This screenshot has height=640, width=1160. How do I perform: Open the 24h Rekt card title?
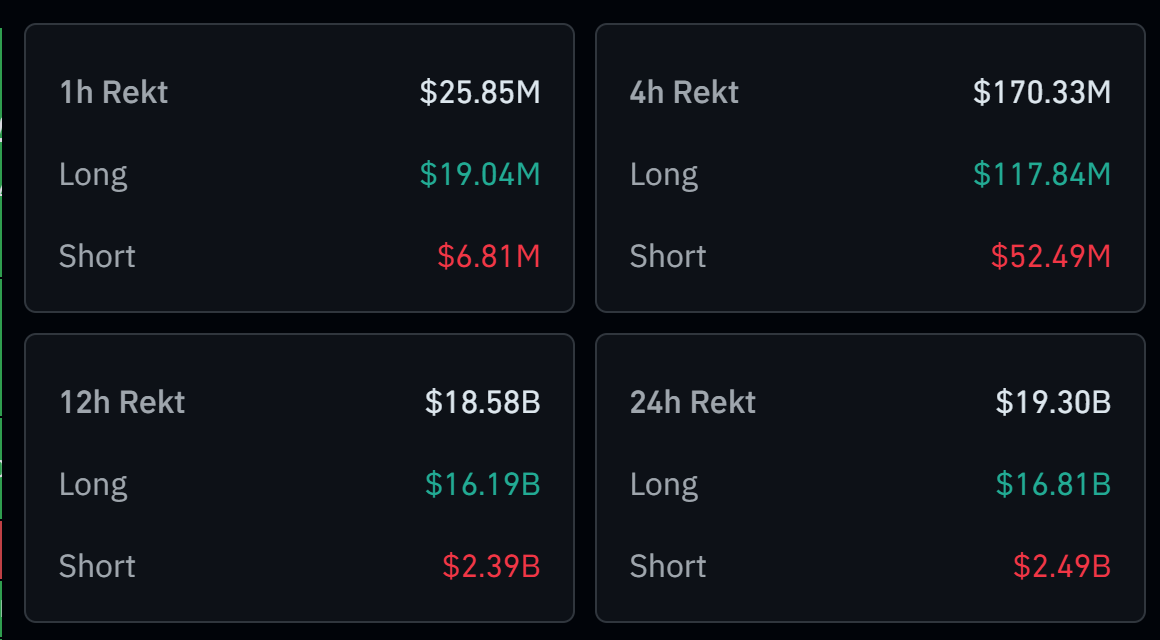[693, 403]
